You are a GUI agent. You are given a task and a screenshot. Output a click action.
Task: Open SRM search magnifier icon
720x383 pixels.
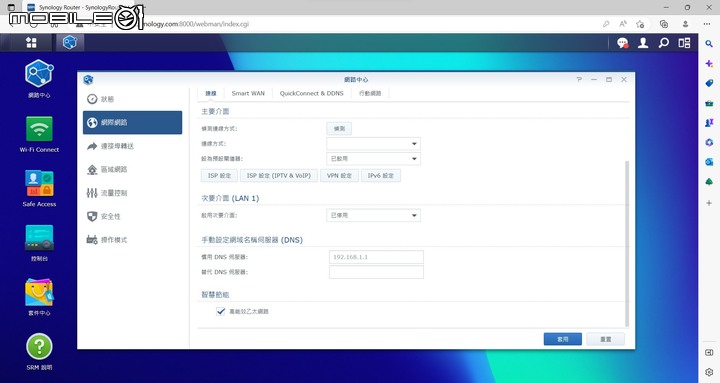tap(664, 43)
